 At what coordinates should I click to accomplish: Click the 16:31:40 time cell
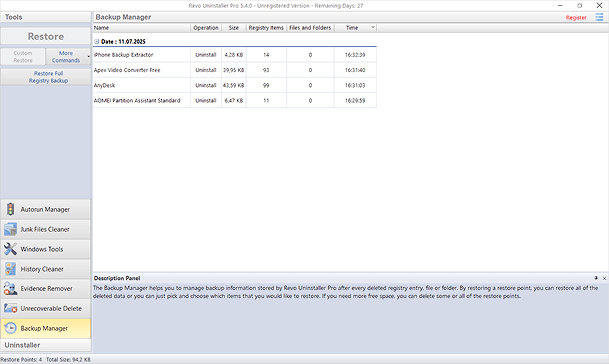point(355,70)
